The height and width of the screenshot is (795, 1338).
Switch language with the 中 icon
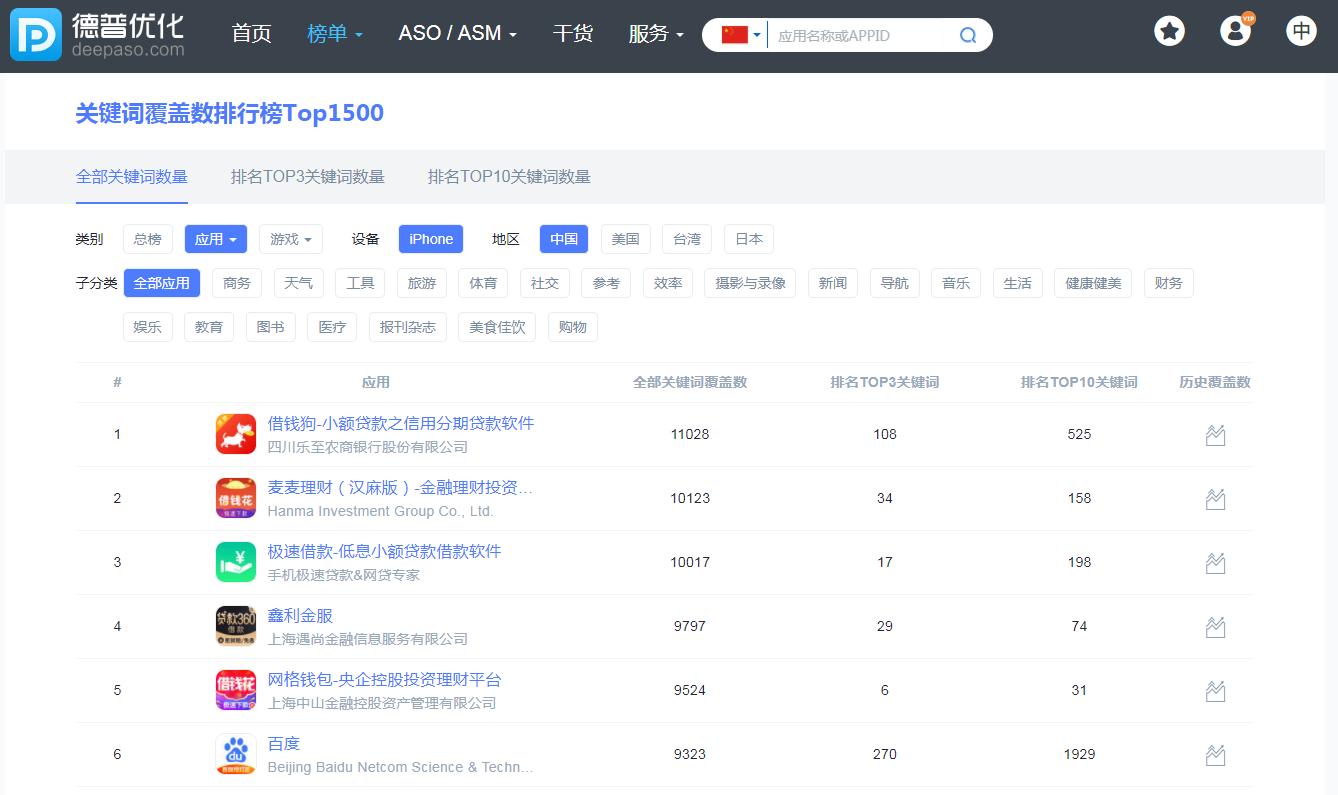(1301, 31)
